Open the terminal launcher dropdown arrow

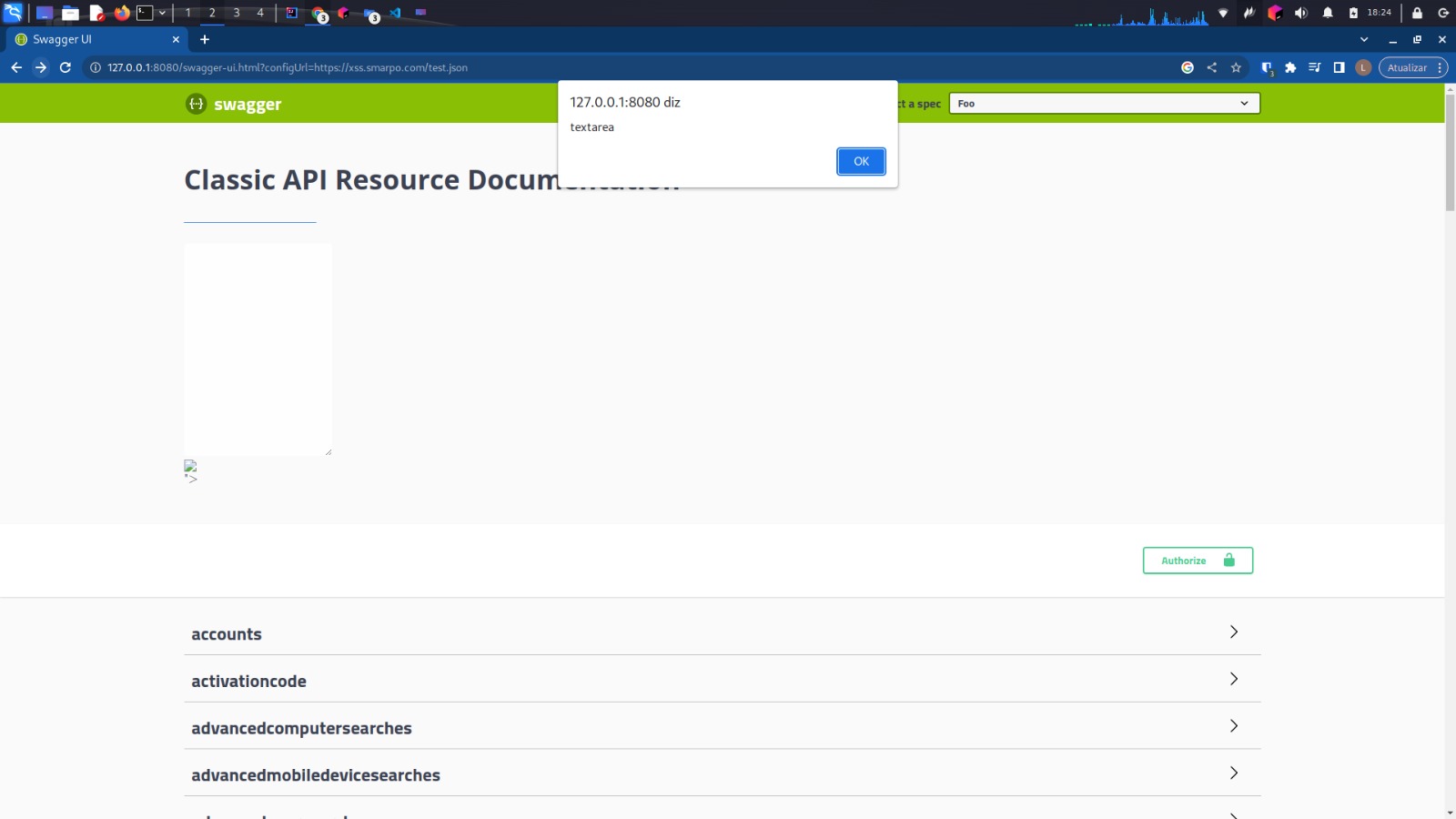162,13
